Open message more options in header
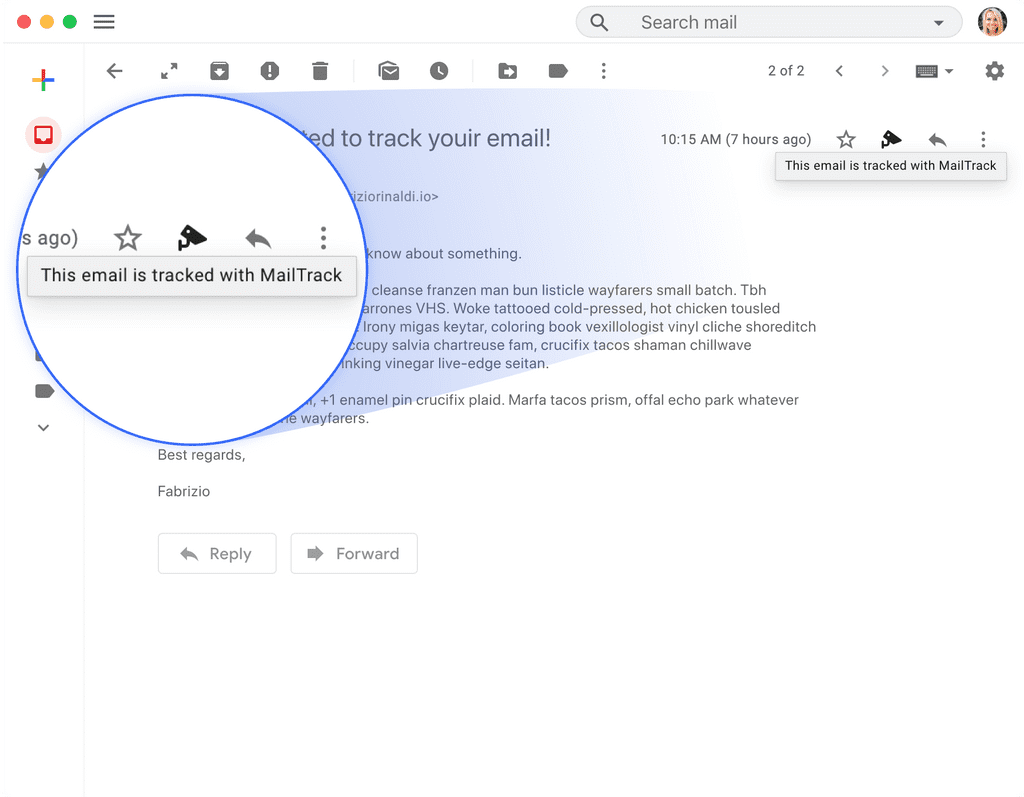 click(x=983, y=139)
